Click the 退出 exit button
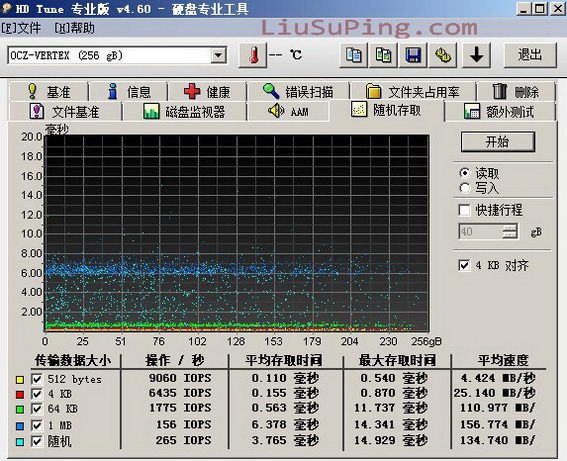The image size is (567, 461). [x=530, y=55]
